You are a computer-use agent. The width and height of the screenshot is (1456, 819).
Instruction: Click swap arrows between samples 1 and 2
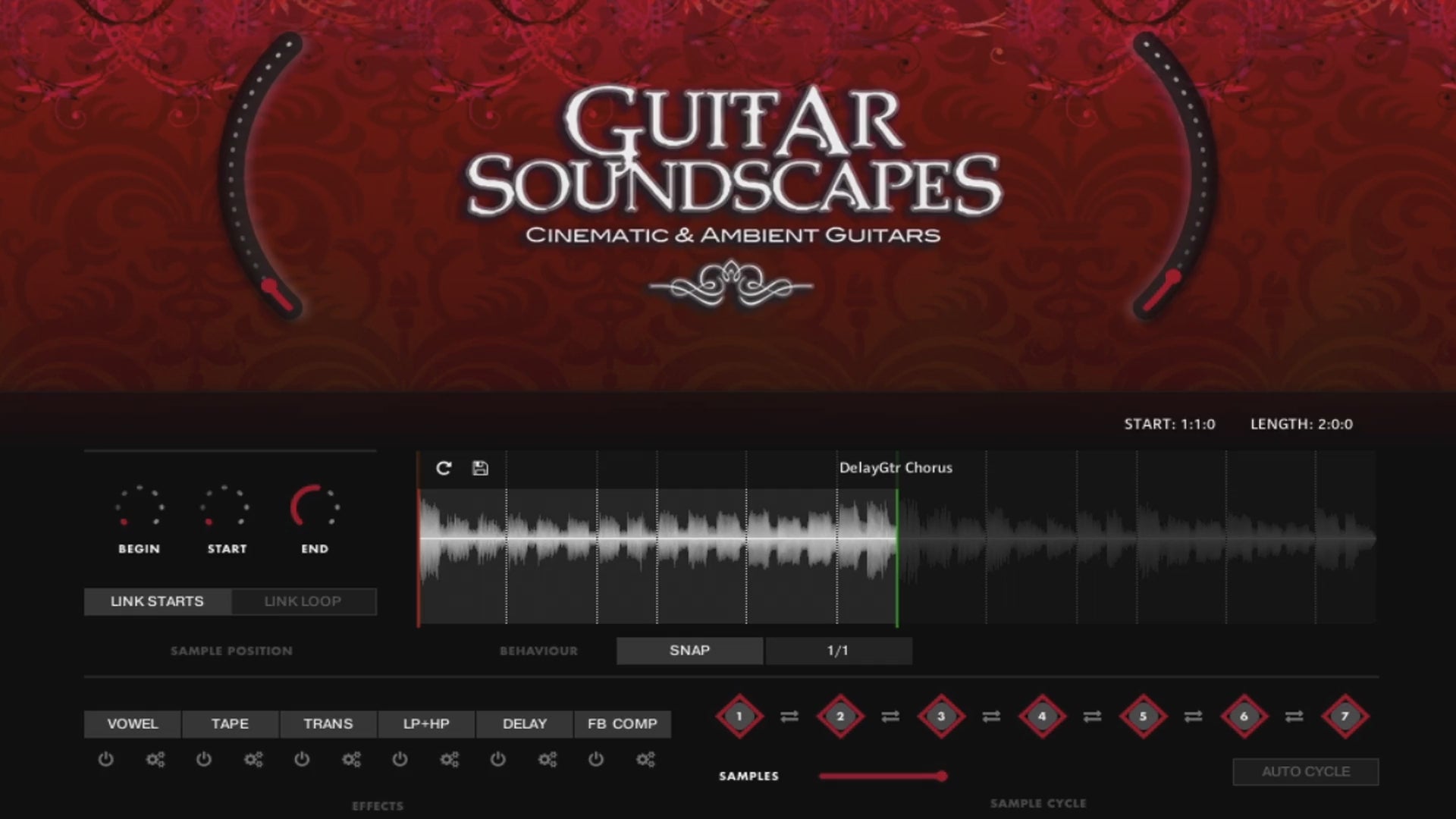[789, 716]
